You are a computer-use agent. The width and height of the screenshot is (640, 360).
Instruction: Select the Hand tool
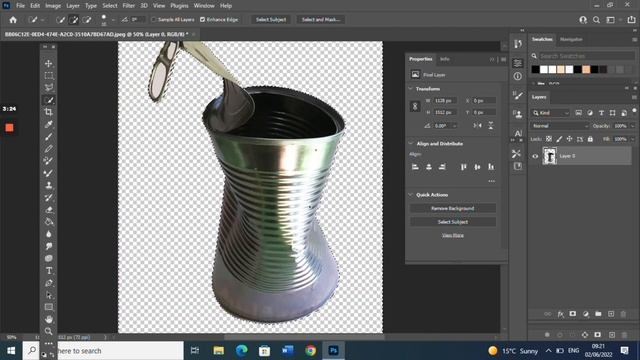49,319
